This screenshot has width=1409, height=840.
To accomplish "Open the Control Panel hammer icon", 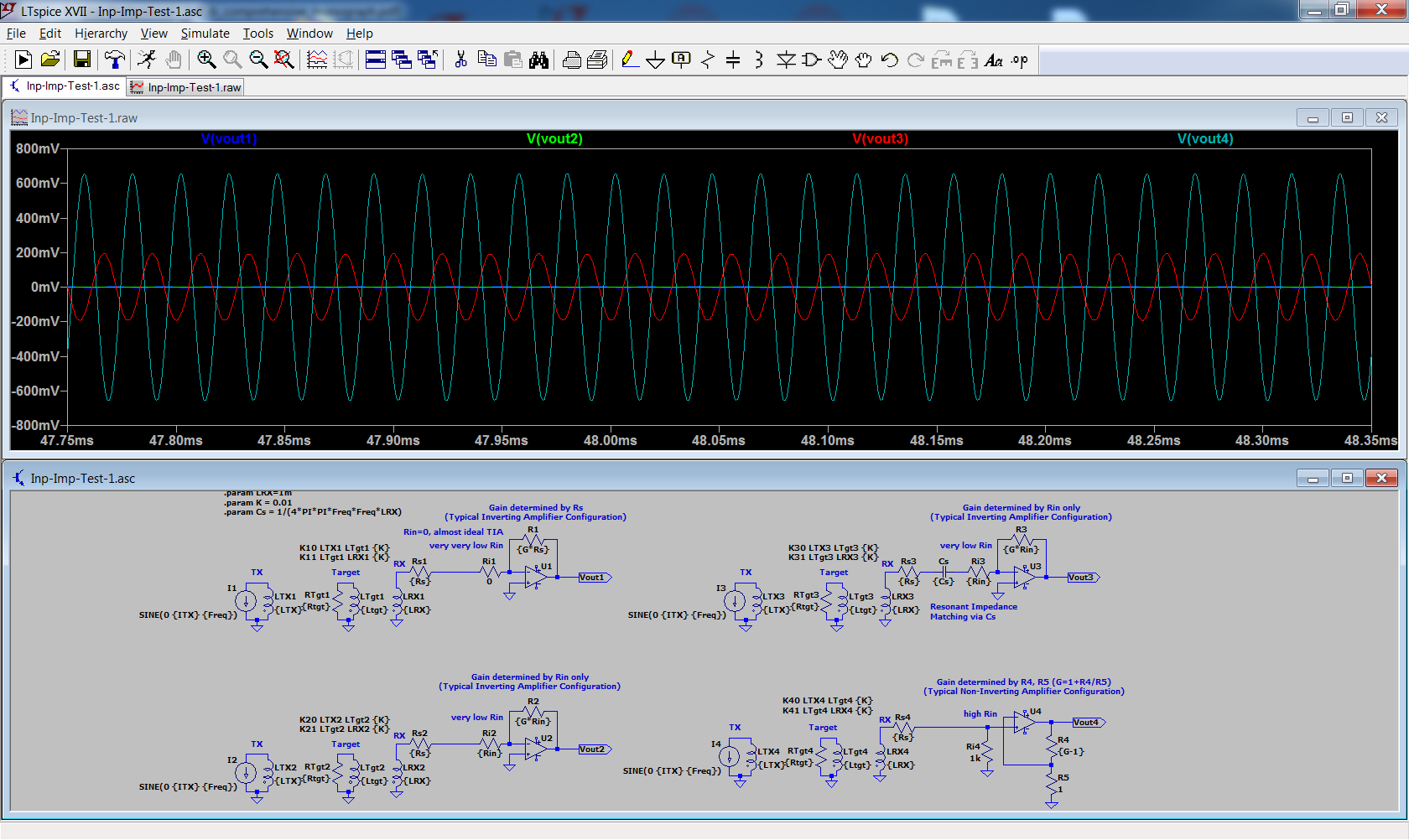I will click(x=114, y=60).
